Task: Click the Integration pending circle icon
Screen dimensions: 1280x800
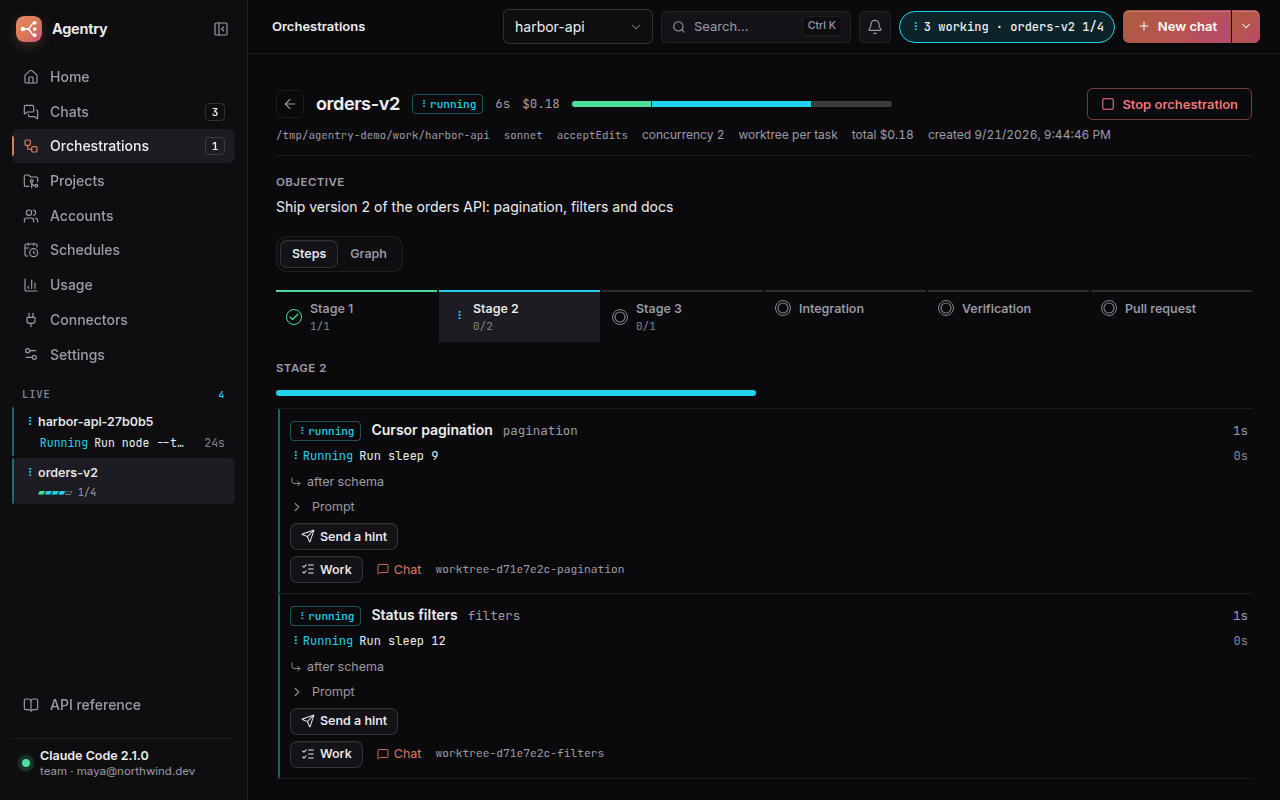Action: 783,308
